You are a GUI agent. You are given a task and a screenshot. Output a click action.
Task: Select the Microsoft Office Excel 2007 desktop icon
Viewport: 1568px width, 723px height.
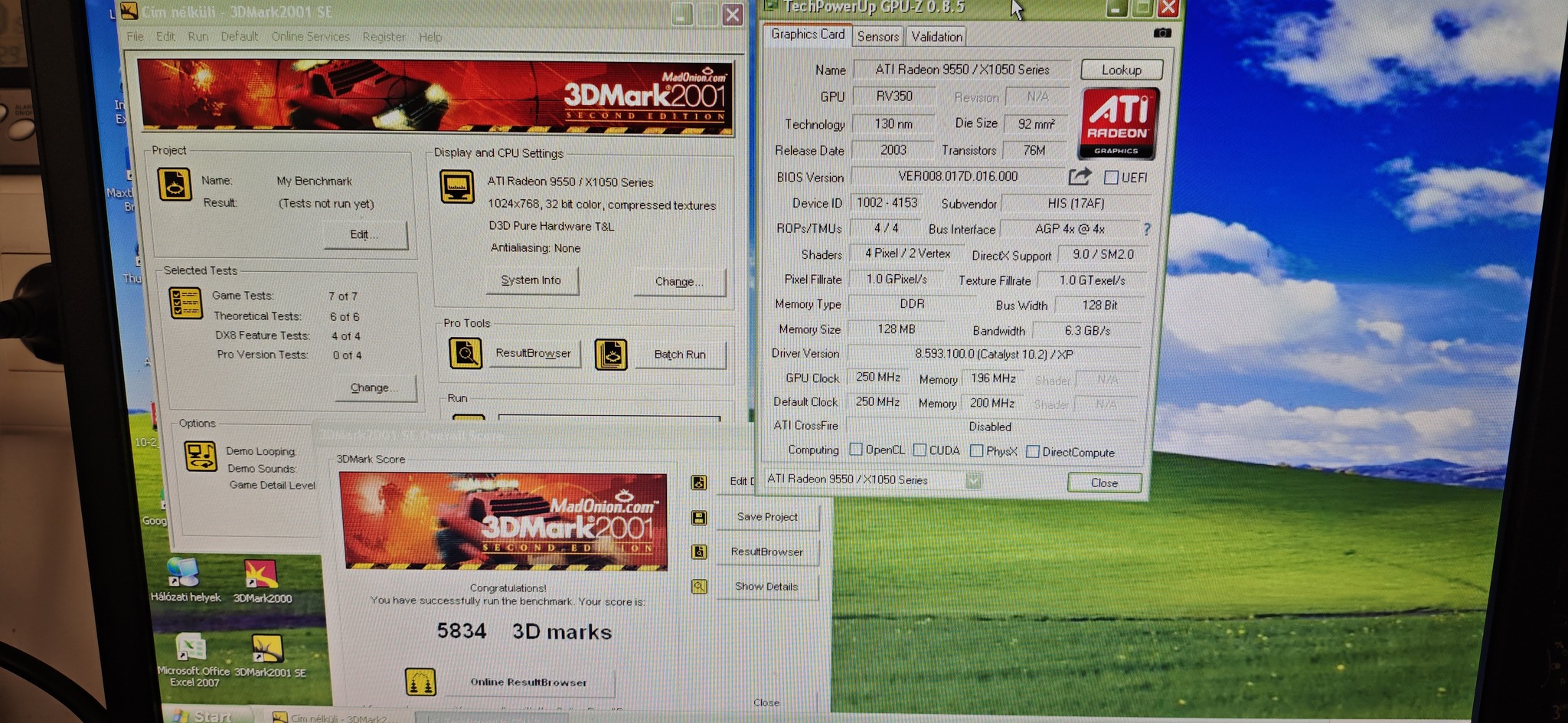(x=193, y=660)
